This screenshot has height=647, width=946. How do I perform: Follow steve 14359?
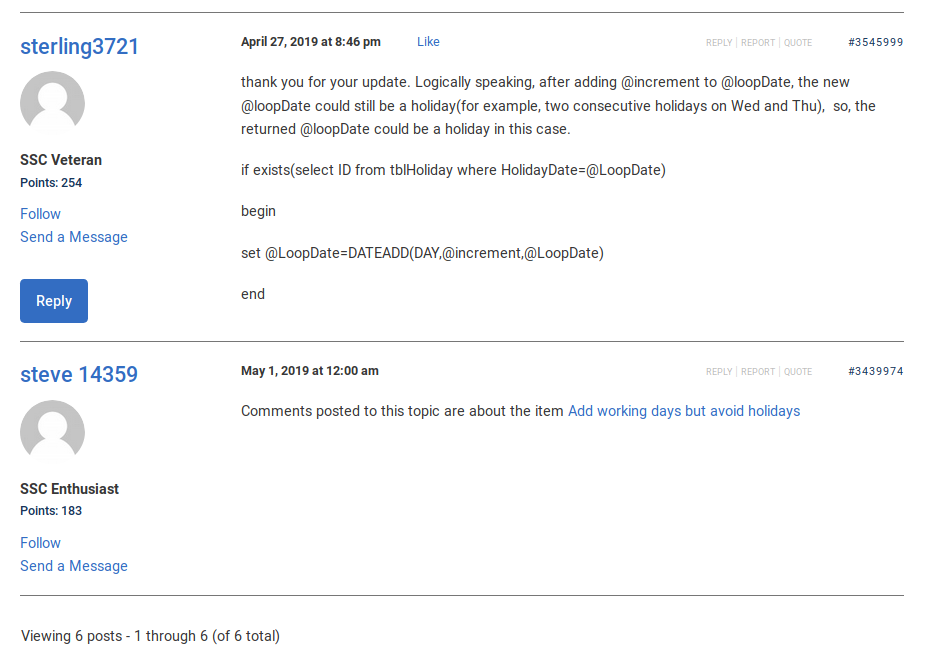40,543
